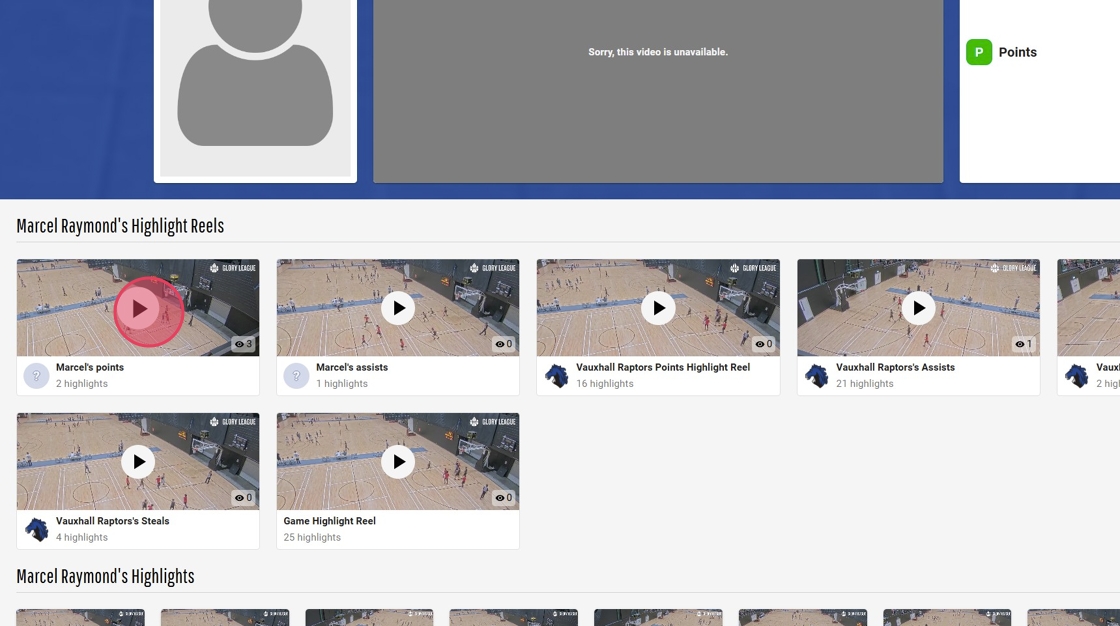Open Vauxhall Raptors Points Highlight Reel title
Screen dimensions: 1120x626
(x=663, y=367)
